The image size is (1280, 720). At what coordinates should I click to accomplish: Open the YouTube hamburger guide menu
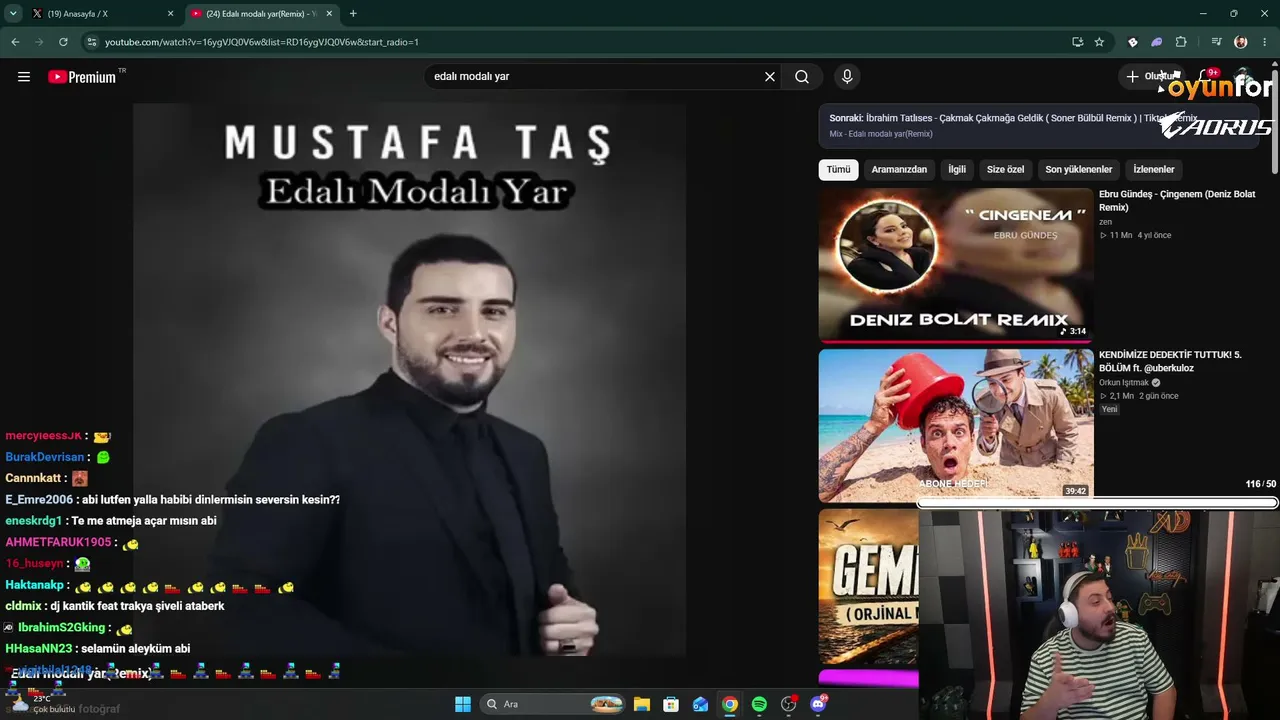pos(24,76)
